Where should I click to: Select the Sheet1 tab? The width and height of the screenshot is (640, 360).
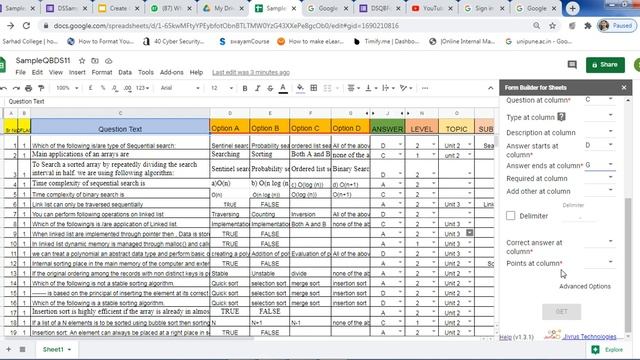pyautogui.click(x=57, y=349)
